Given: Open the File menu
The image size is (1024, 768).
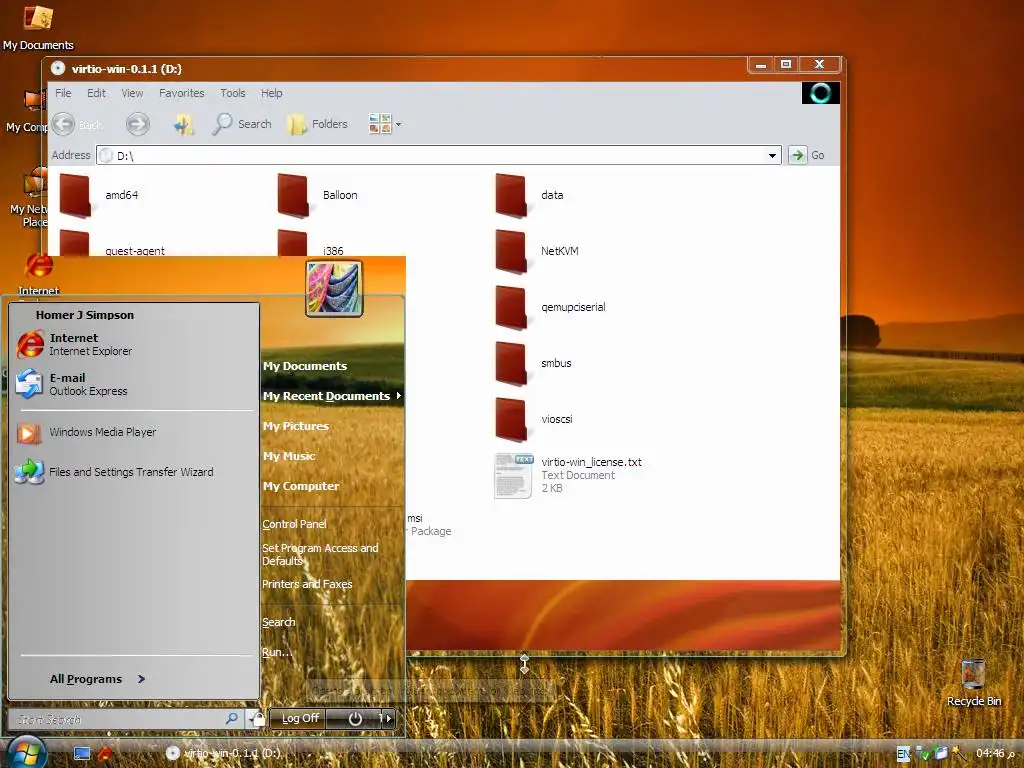Looking at the screenshot, I should [63, 93].
